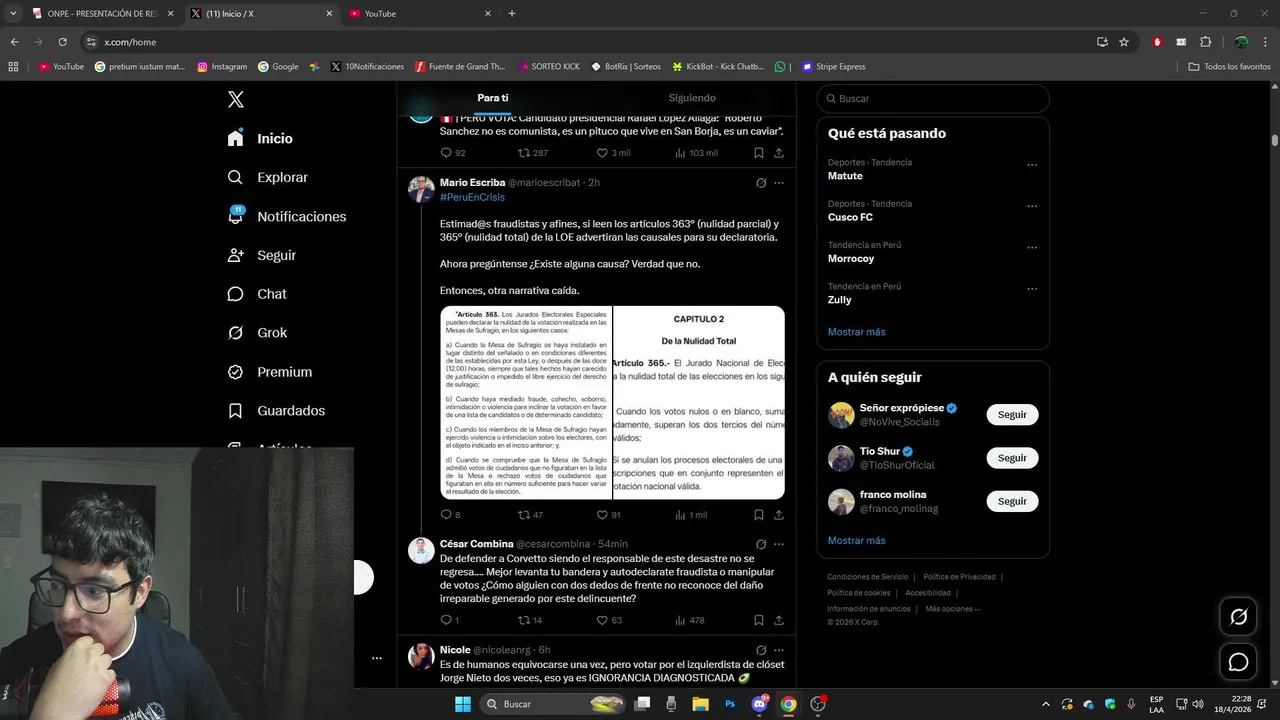Click the Windows Start button
1280x720 pixels.
coord(462,704)
